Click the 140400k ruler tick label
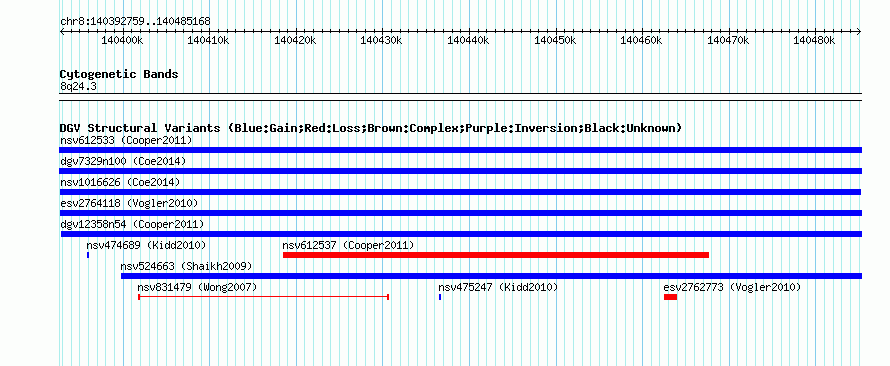Screen dimensions: 890x366 (x=121, y=40)
